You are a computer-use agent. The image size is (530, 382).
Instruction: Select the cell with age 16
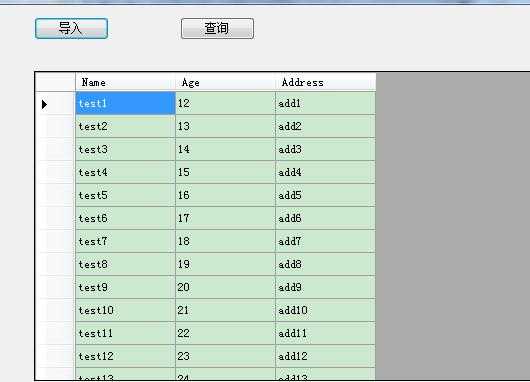pyautogui.click(x=225, y=195)
